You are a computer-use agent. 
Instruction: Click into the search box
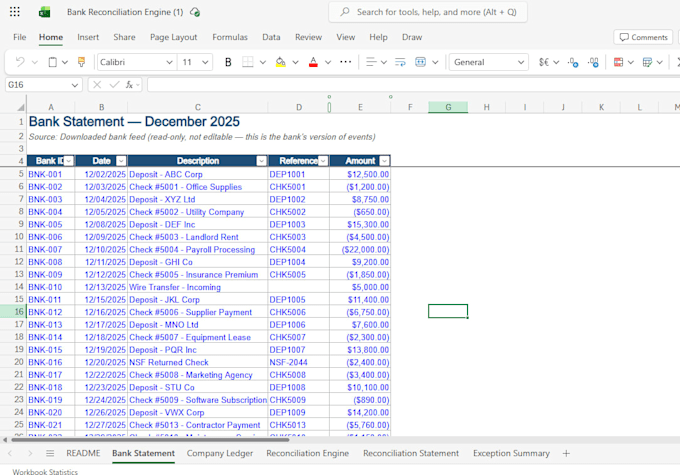[428, 12]
